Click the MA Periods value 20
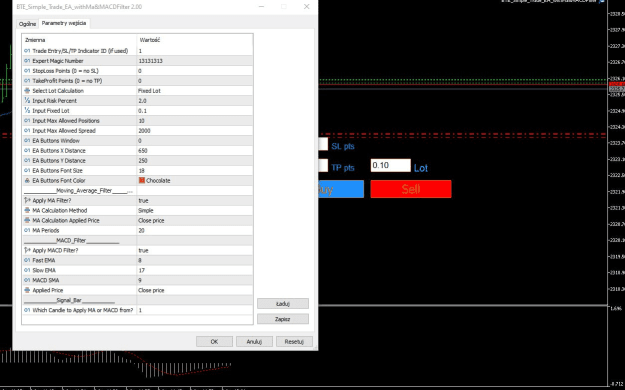Image resolution: width=625 pixels, height=390 pixels. [x=195, y=230]
